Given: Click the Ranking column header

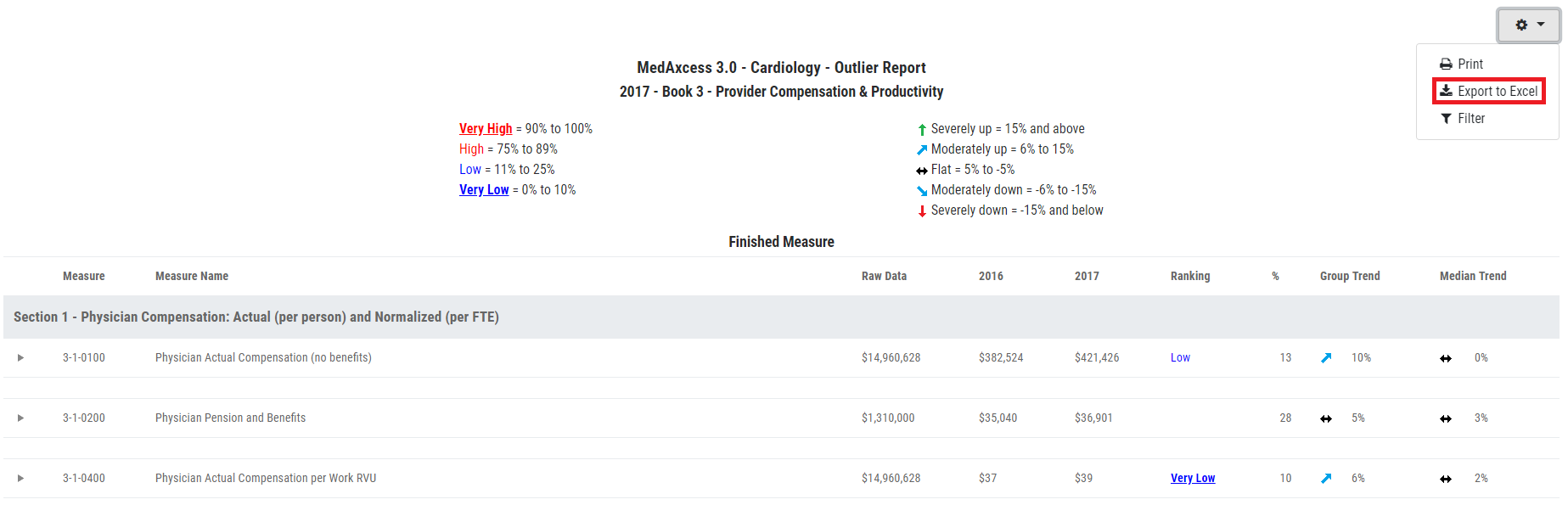Looking at the screenshot, I should tap(1190, 277).
